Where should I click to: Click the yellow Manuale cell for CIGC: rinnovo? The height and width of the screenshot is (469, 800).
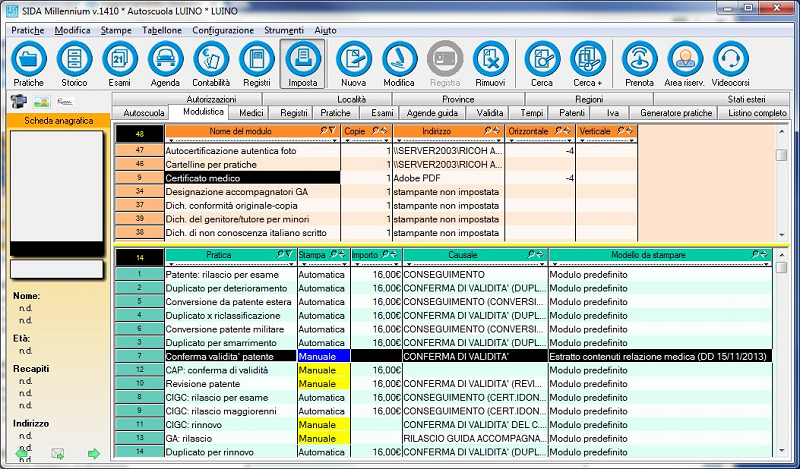click(x=323, y=424)
